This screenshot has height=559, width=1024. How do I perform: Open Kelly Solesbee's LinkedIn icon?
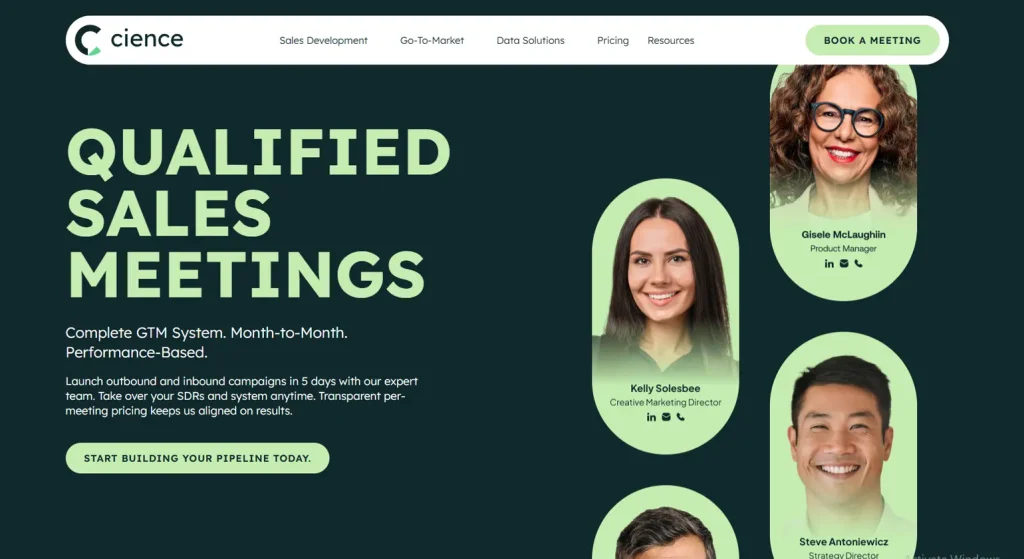click(651, 417)
